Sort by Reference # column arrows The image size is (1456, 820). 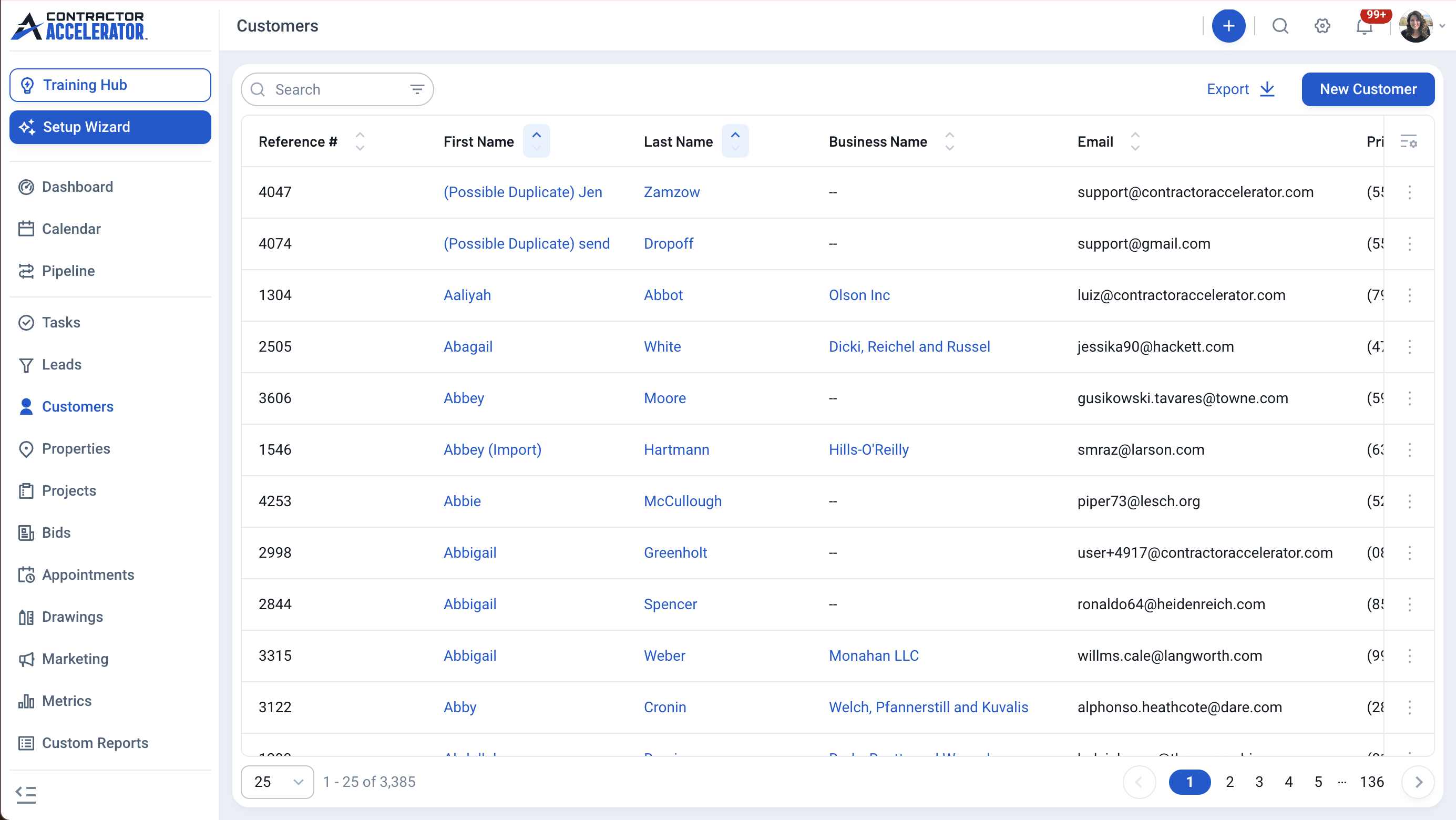(360, 141)
